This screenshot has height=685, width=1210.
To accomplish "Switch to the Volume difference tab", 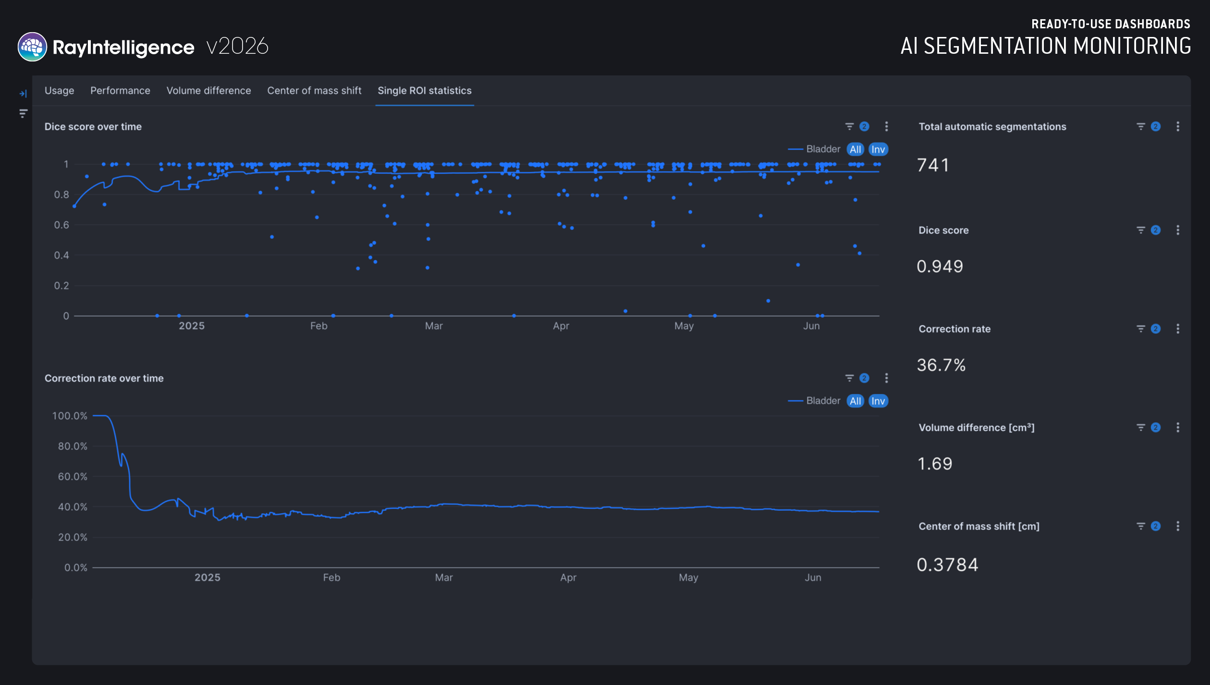I will tap(208, 91).
